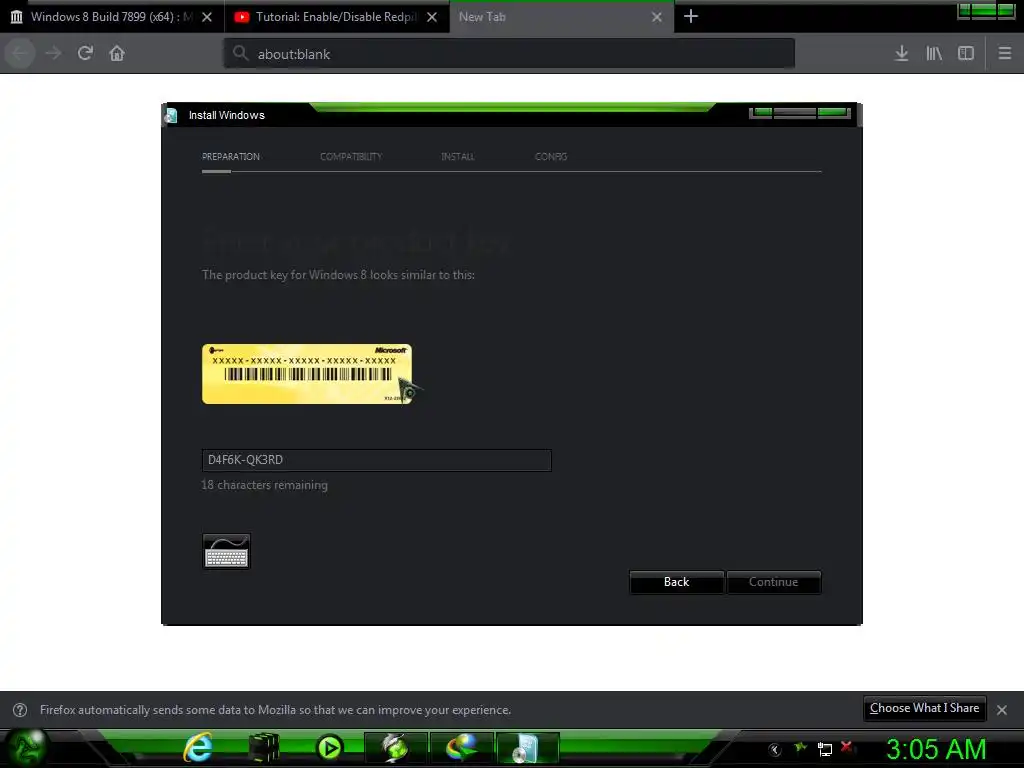Open the network tray icon
The image size is (1024, 768).
point(824,749)
